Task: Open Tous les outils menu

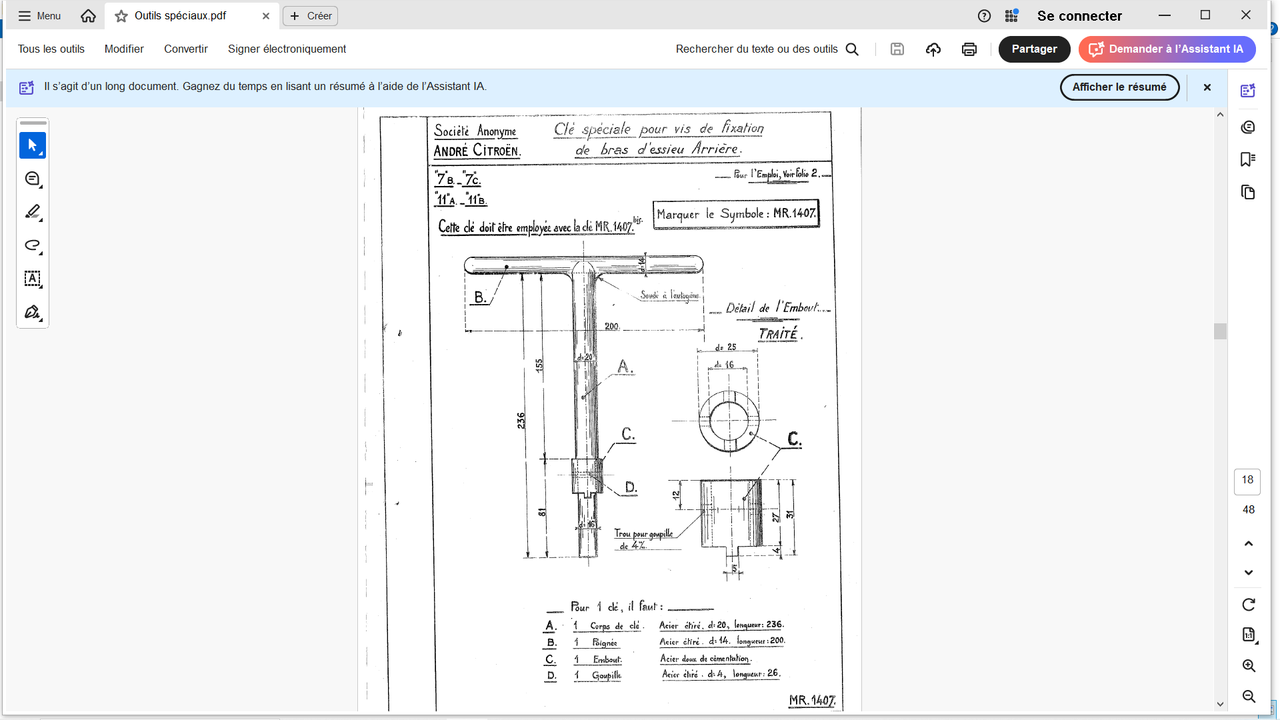Action: click(x=51, y=49)
